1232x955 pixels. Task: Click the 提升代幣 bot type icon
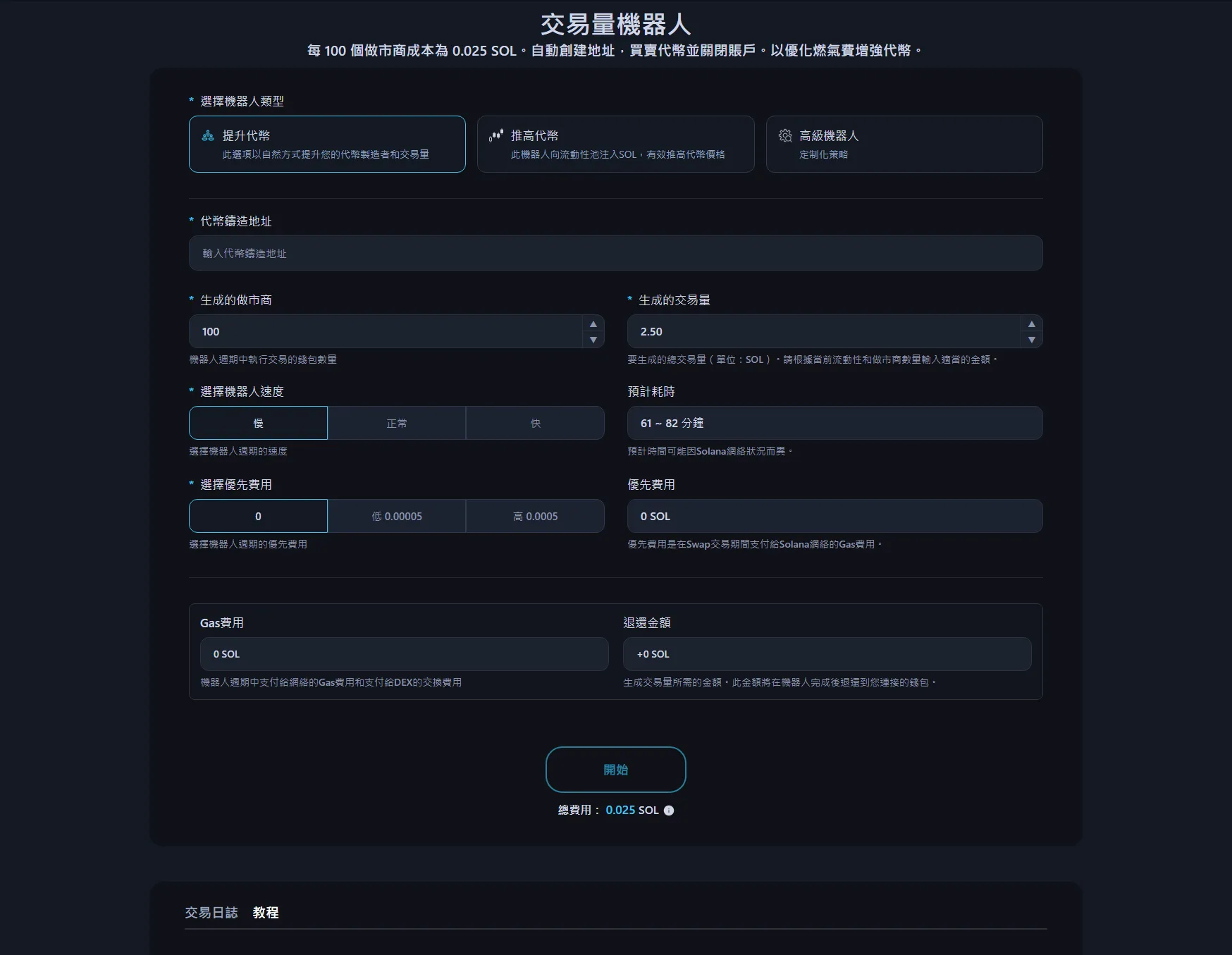(x=208, y=136)
